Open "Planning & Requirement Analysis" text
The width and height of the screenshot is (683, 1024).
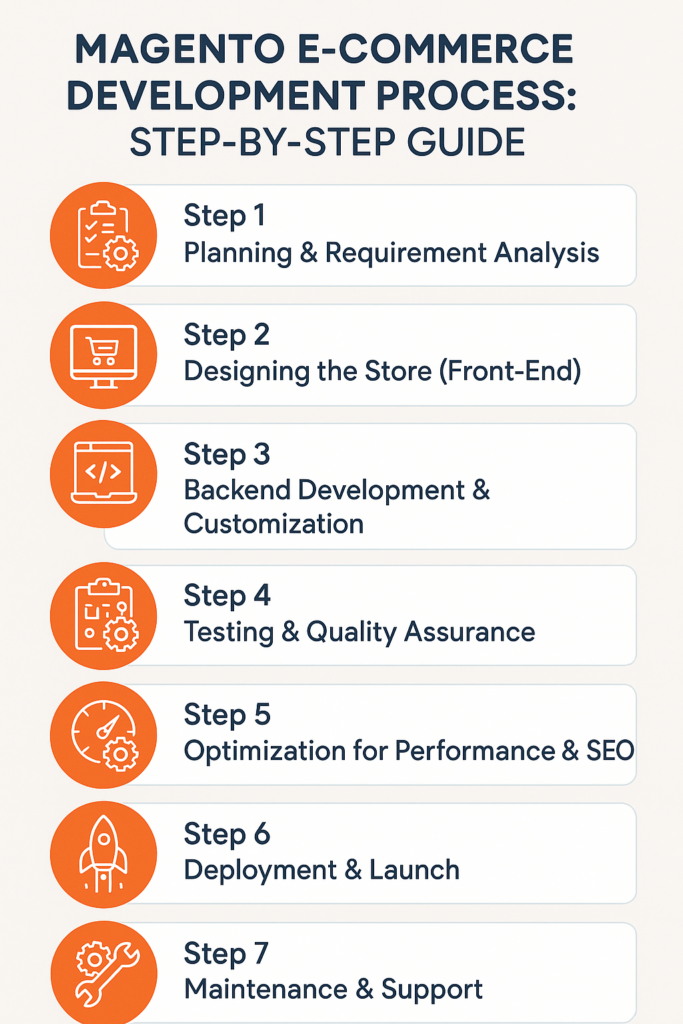391,252
